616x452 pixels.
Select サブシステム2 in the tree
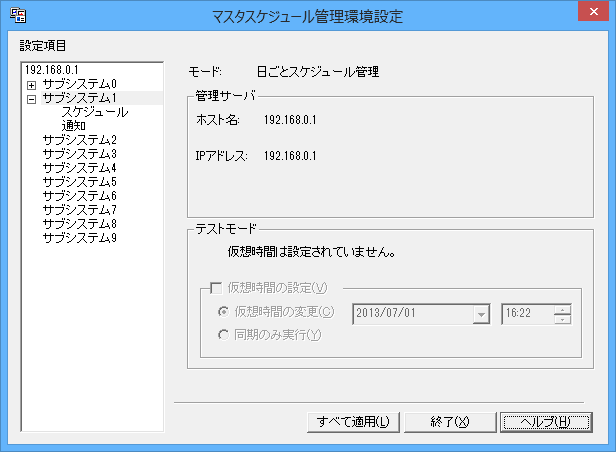[x=79, y=140]
